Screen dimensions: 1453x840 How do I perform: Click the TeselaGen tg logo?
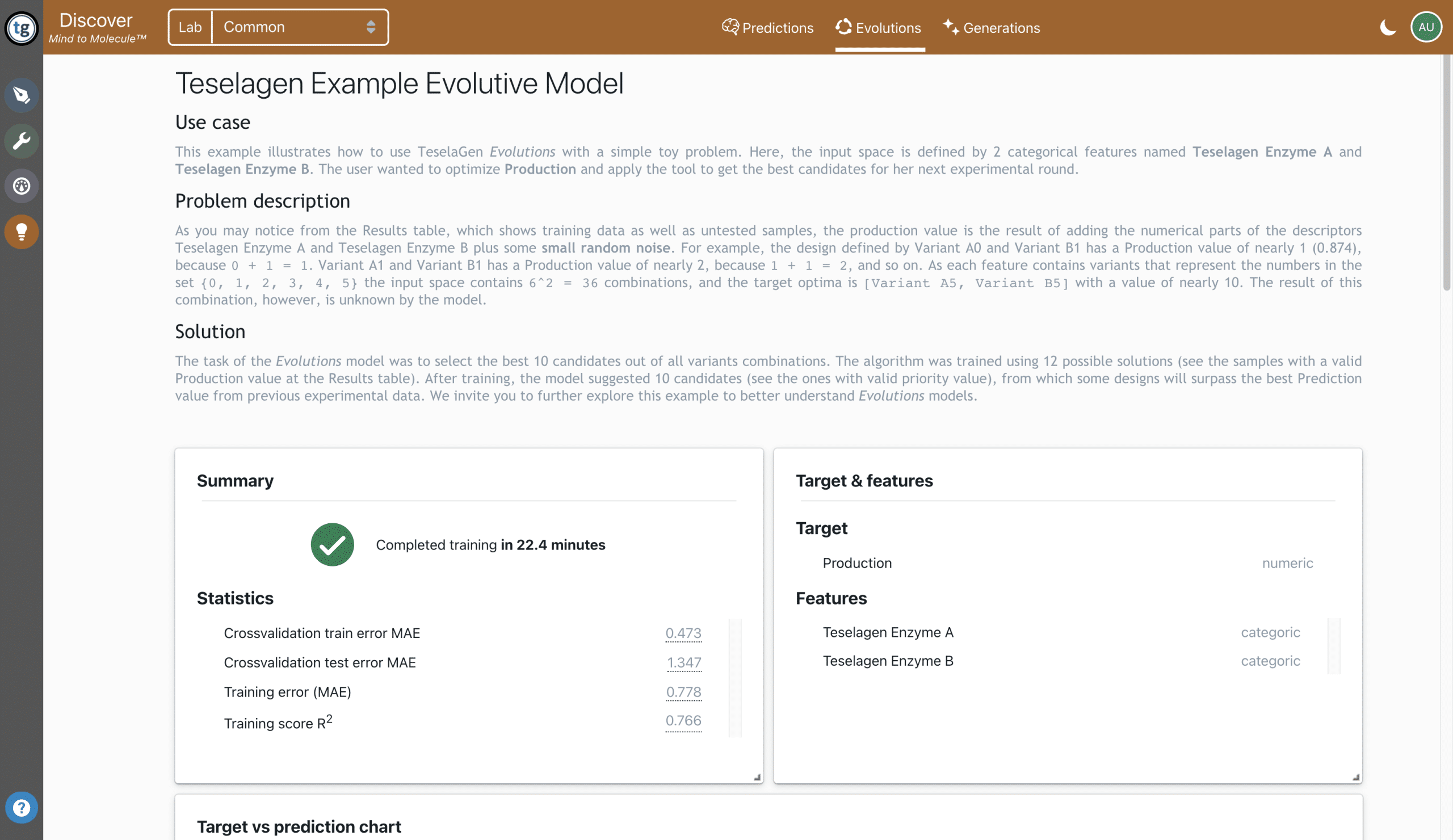[22, 27]
